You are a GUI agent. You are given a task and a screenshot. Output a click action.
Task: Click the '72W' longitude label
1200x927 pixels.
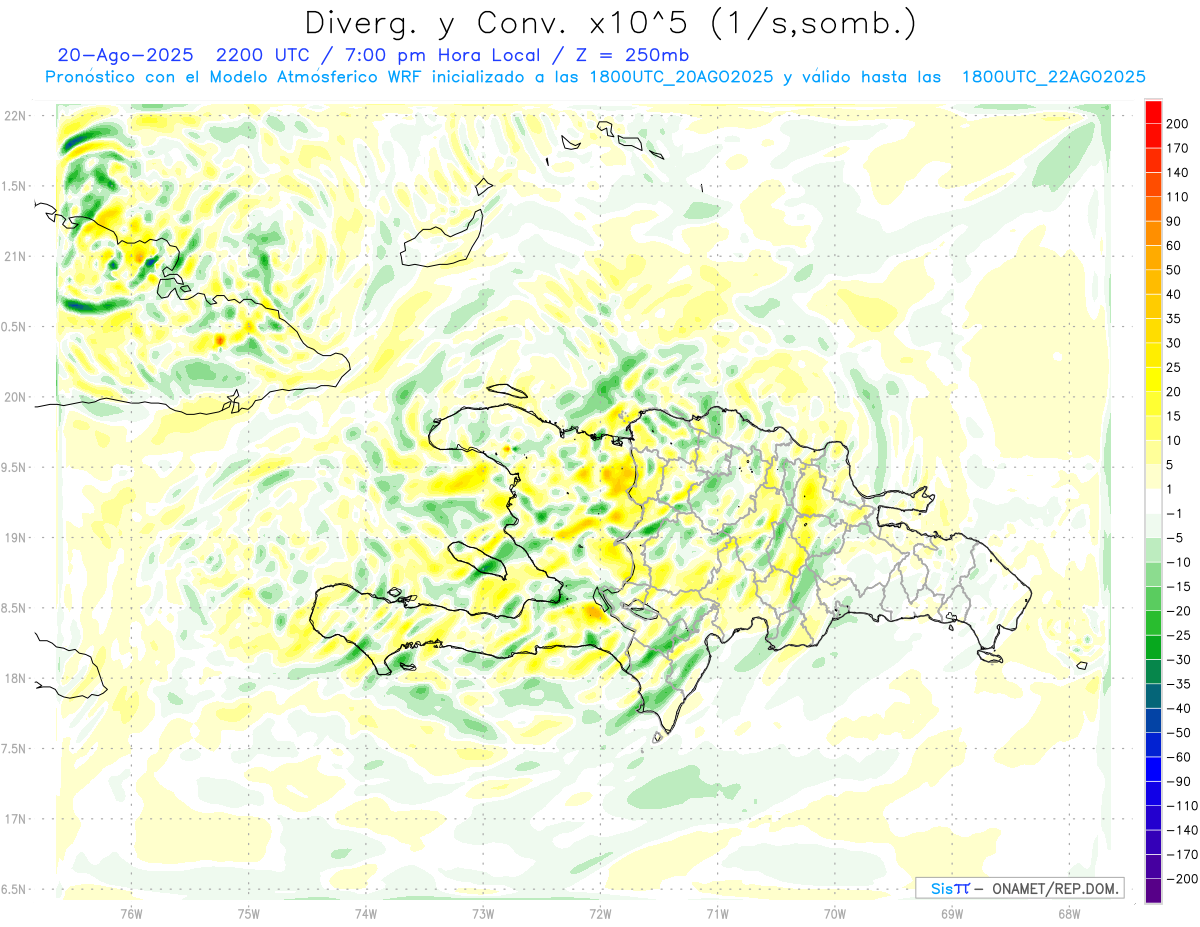click(x=600, y=913)
